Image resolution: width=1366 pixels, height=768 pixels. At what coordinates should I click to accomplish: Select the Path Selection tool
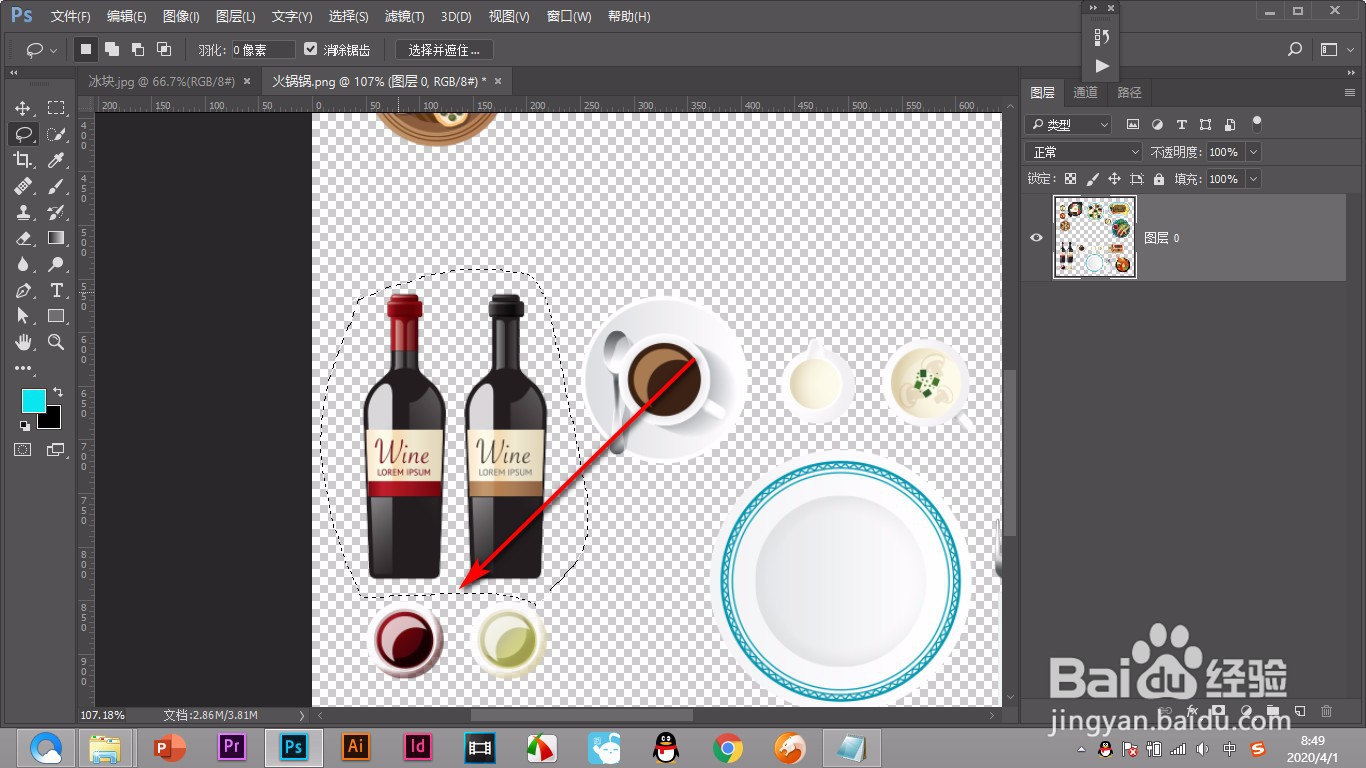pyautogui.click(x=23, y=316)
